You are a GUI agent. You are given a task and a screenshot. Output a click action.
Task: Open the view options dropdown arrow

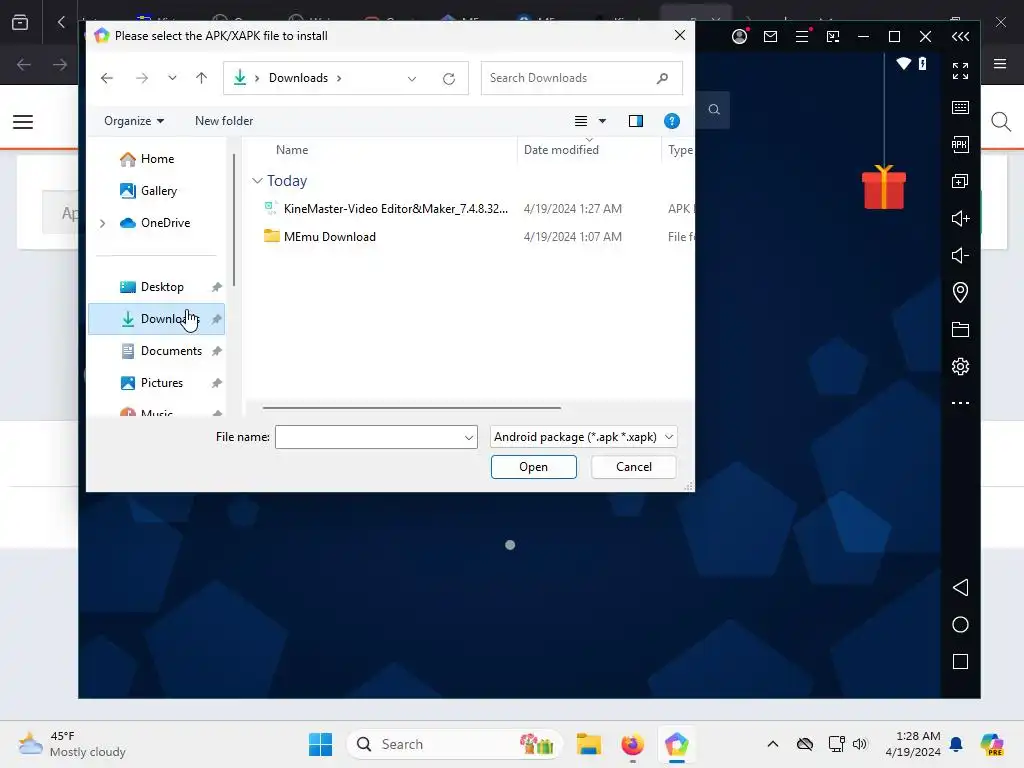pyautogui.click(x=602, y=121)
